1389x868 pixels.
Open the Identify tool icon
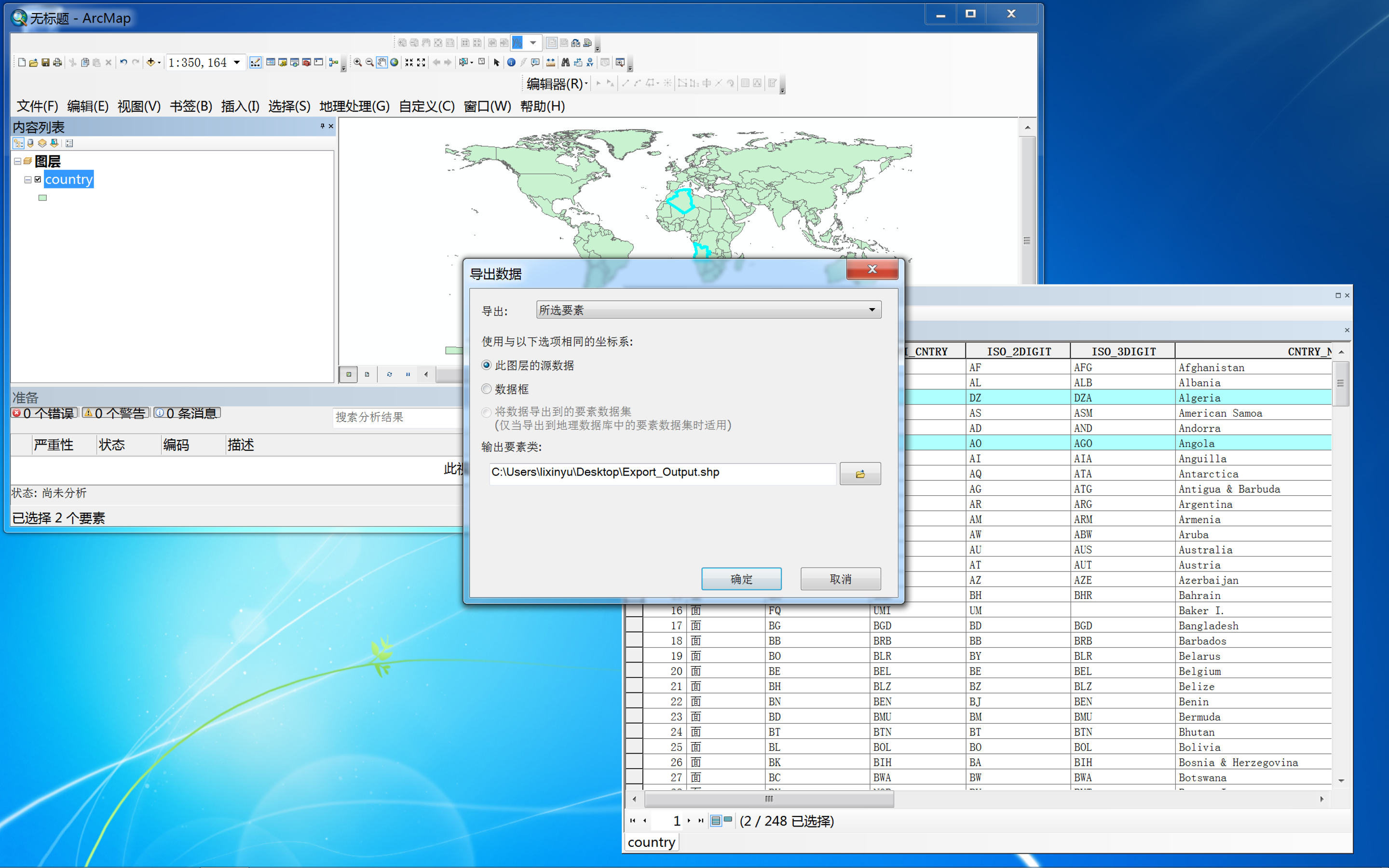click(x=511, y=63)
